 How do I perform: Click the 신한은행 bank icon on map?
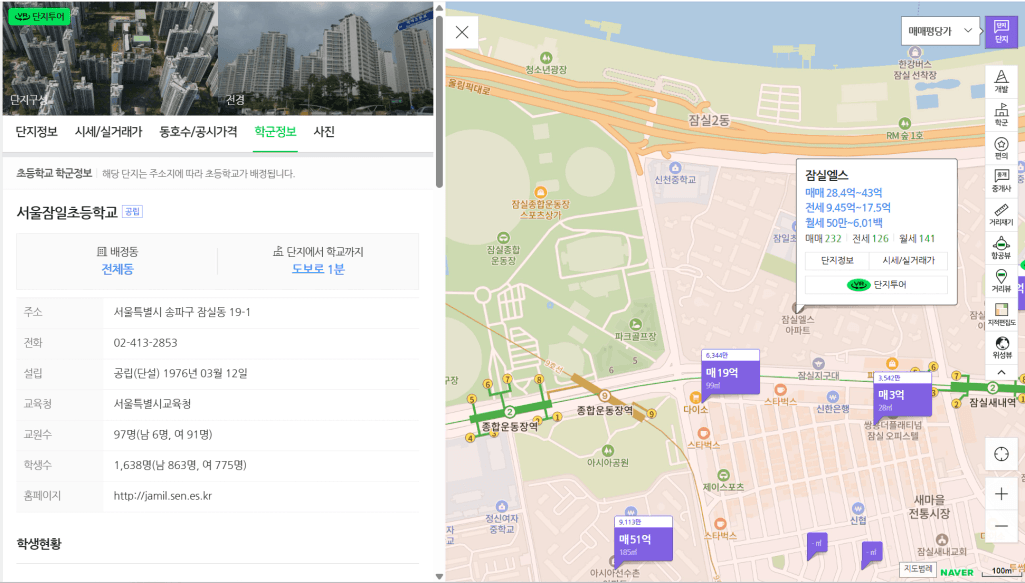[832, 397]
